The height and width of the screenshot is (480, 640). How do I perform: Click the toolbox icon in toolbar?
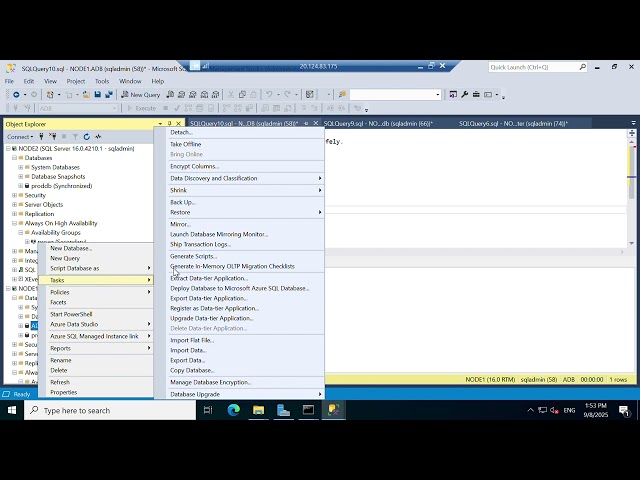click(476, 95)
